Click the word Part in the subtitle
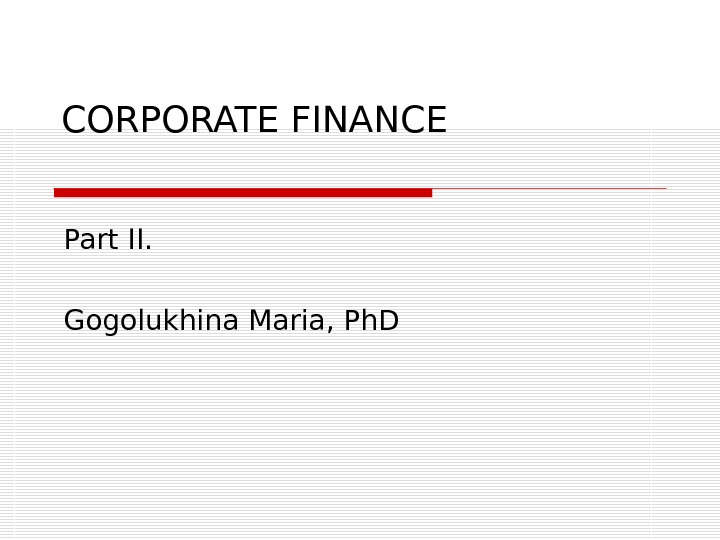This screenshot has width=720, height=540. click(x=88, y=241)
